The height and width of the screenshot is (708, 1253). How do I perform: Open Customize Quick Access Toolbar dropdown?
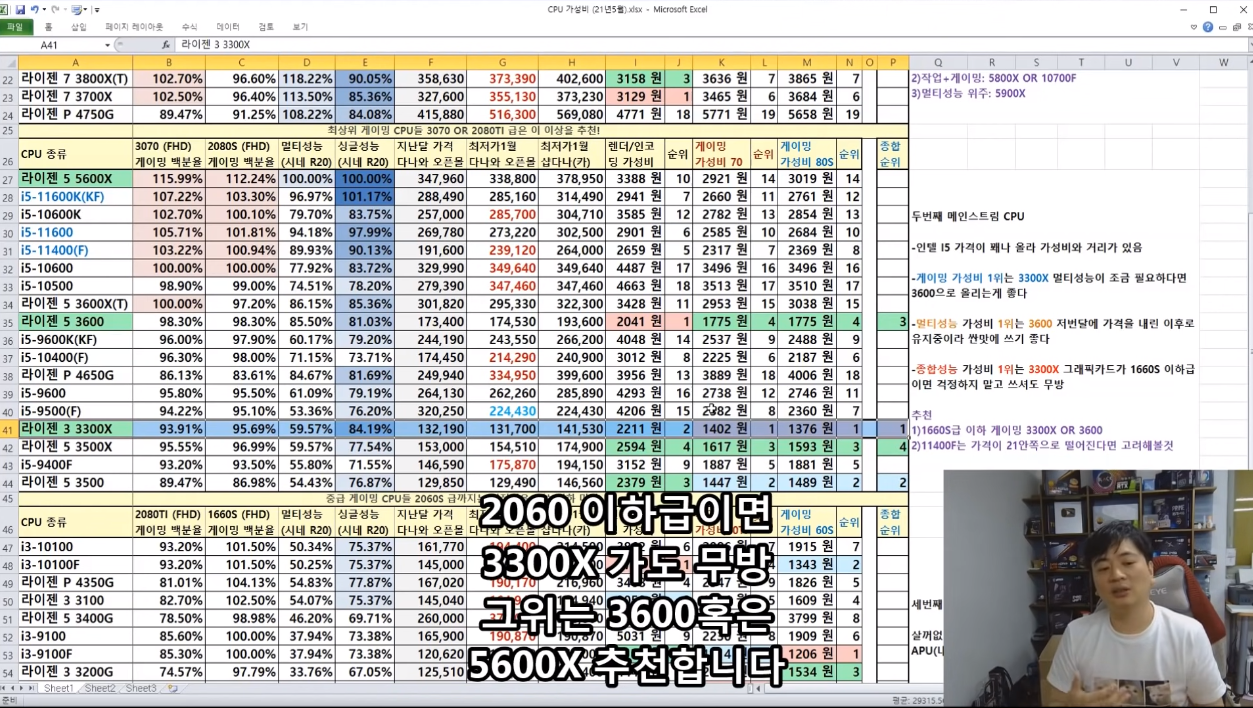point(97,9)
